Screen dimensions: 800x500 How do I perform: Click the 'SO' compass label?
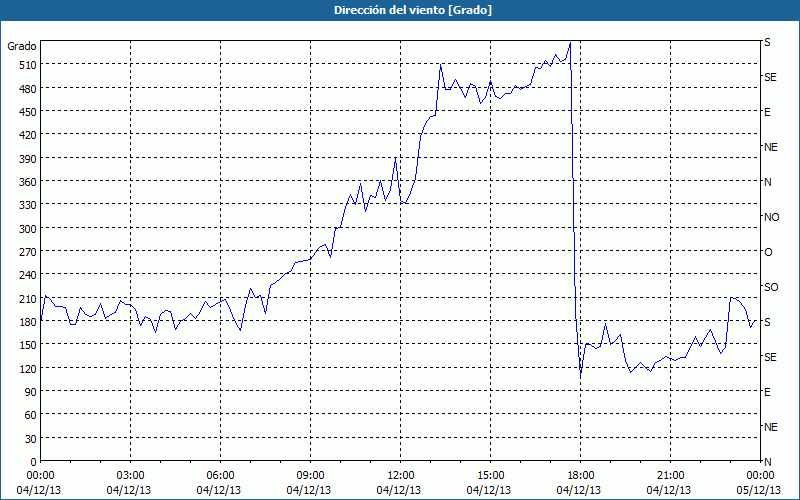771,287
